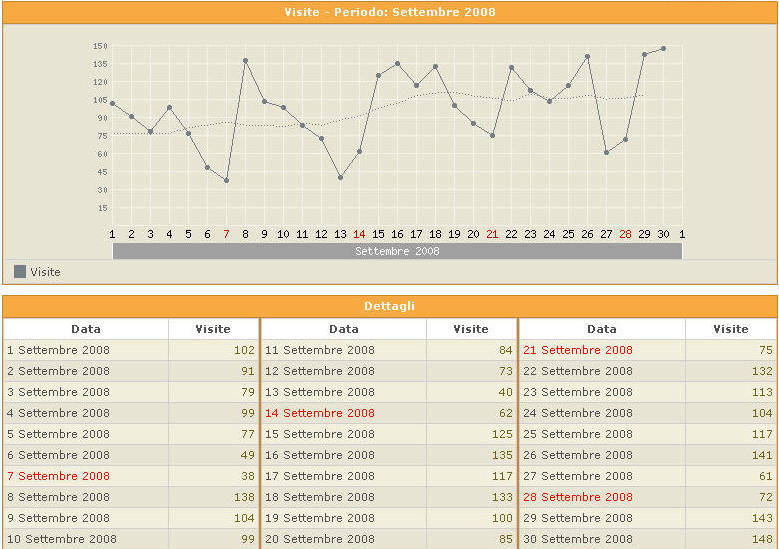Click the row 10 Settembre 2008
Image resolution: width=779 pixels, height=549 pixels.
tap(131, 539)
